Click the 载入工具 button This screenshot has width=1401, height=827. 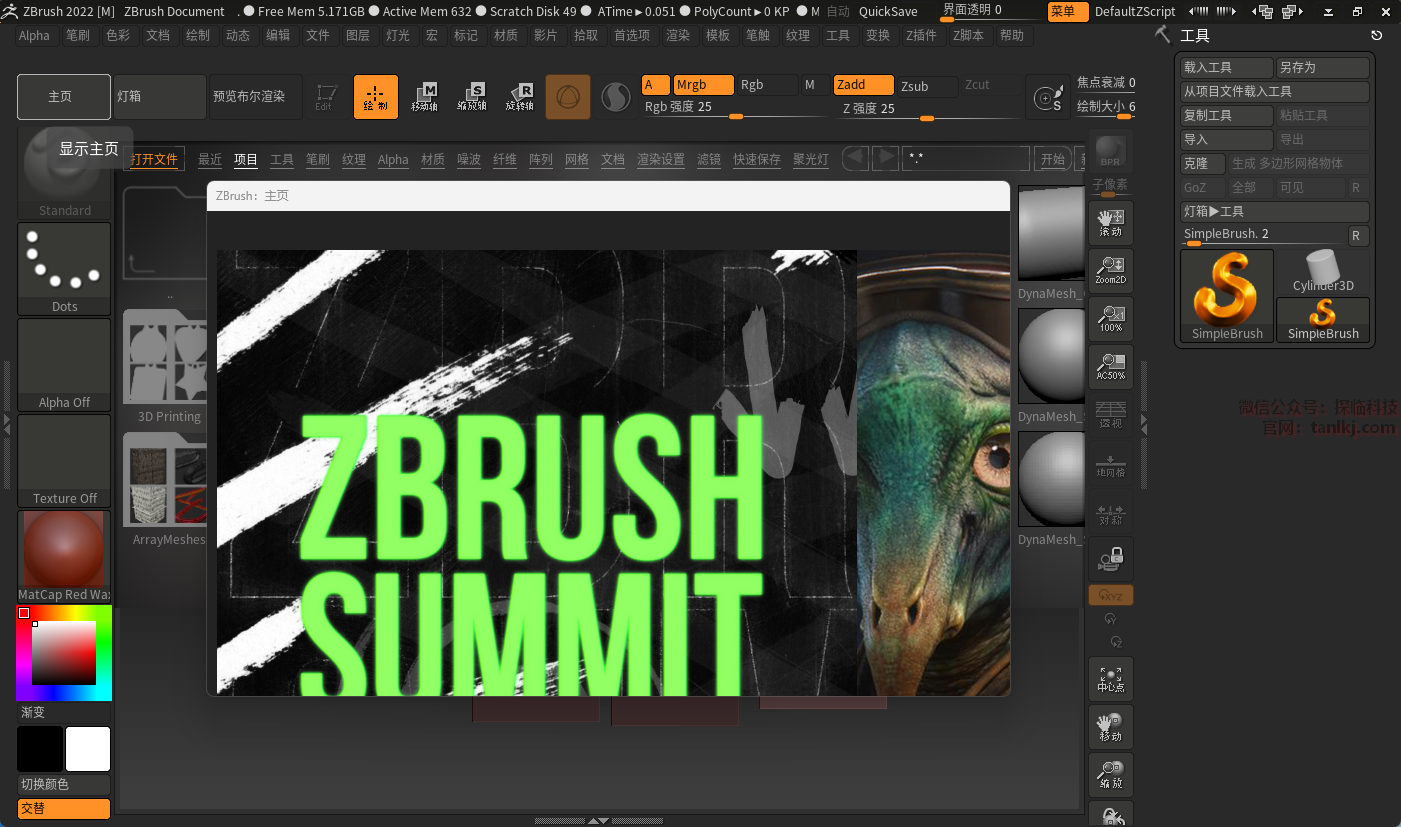[x=1226, y=67]
